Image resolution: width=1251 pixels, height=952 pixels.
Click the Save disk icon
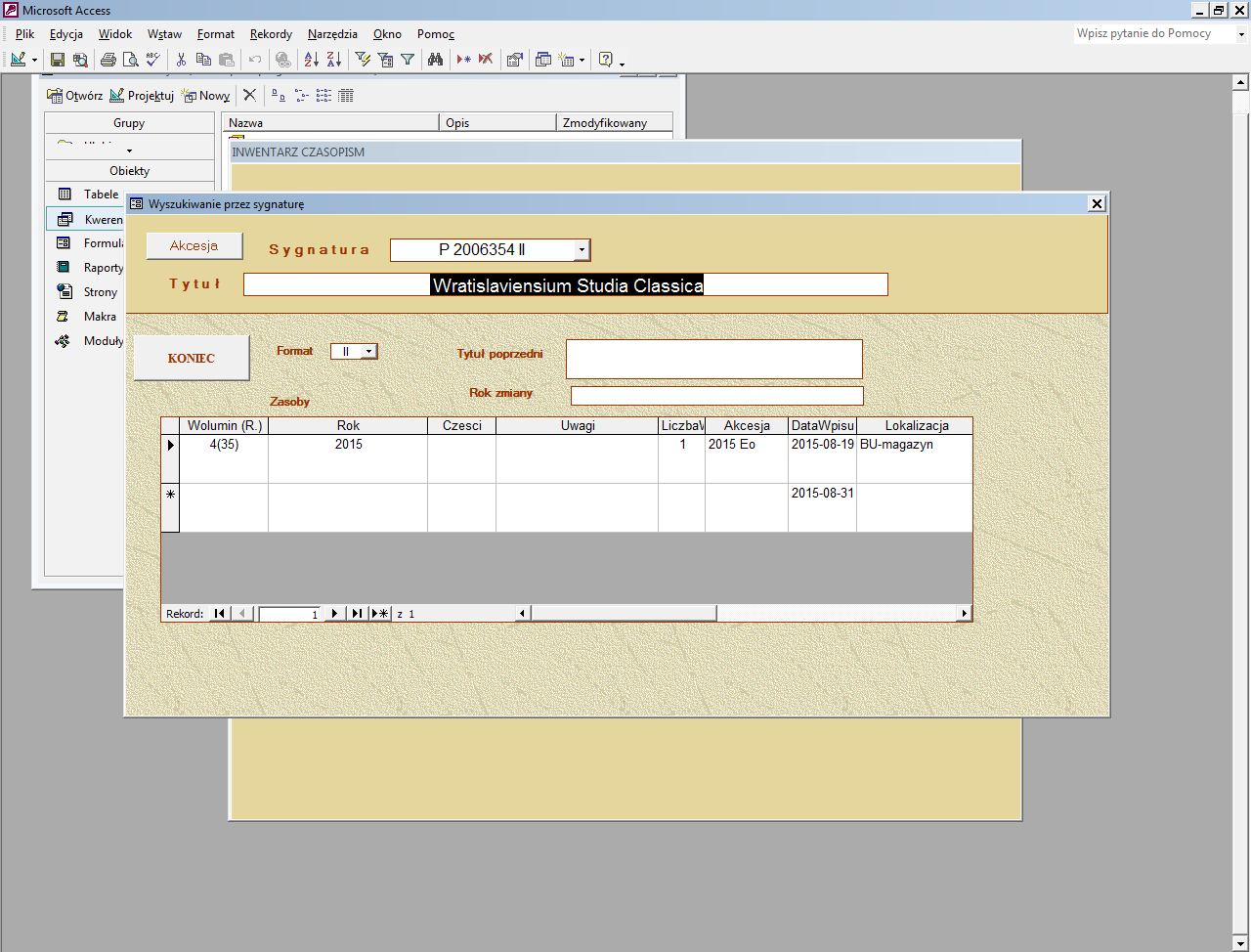pyautogui.click(x=58, y=60)
